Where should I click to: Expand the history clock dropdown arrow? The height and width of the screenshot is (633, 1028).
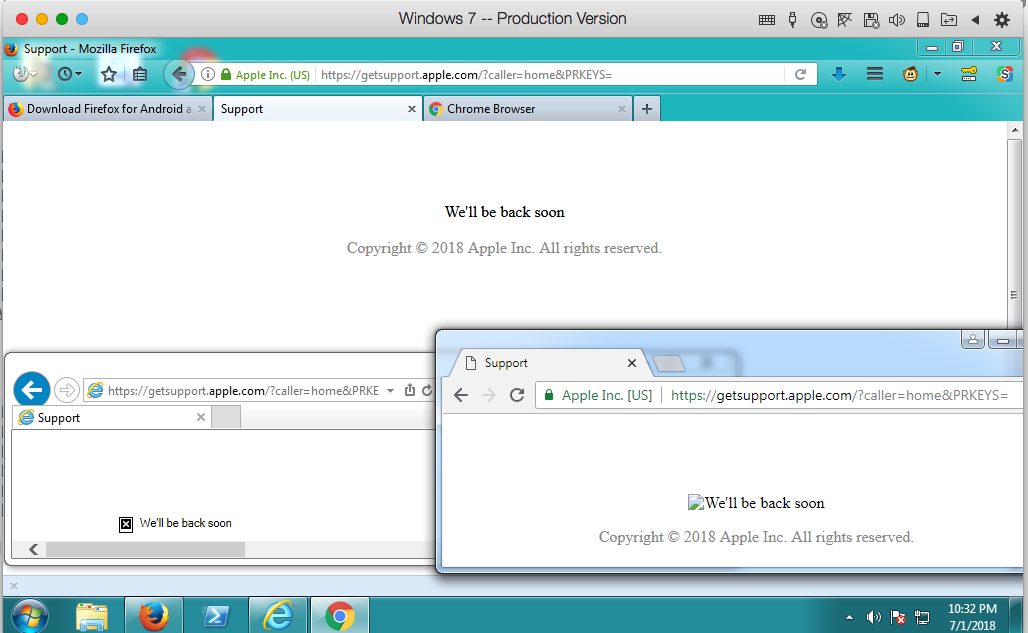pyautogui.click(x=79, y=74)
